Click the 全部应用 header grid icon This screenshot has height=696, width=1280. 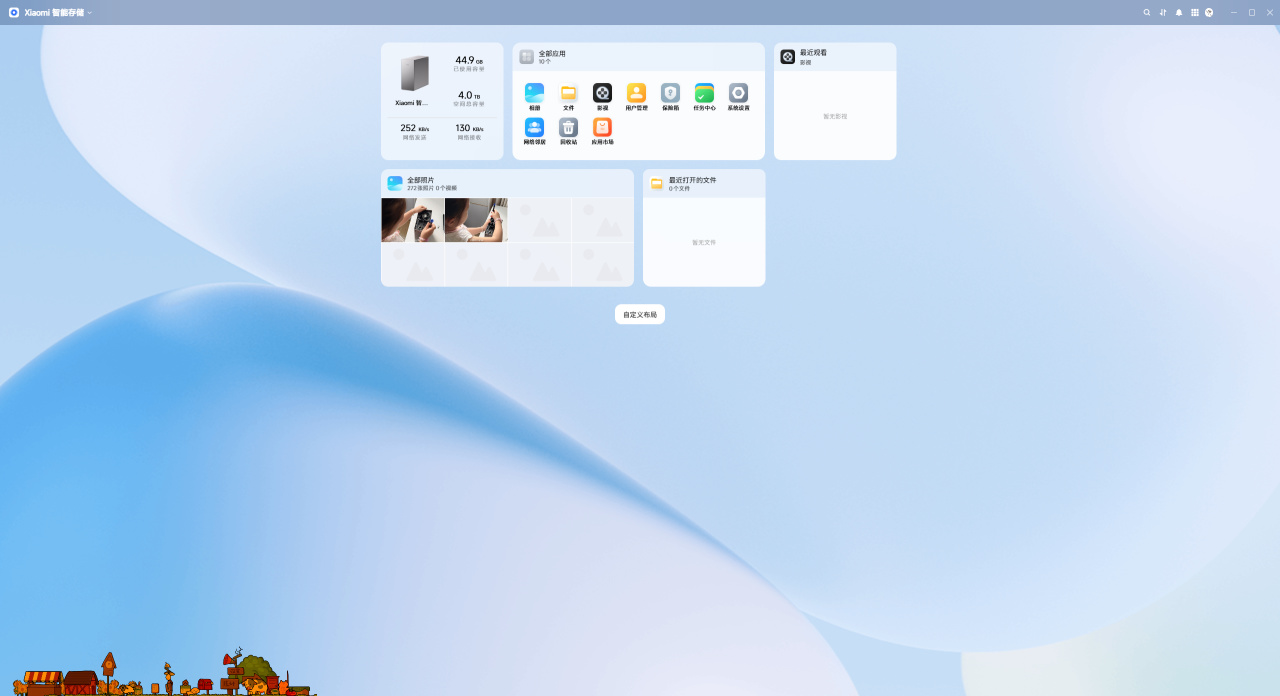(x=526, y=57)
